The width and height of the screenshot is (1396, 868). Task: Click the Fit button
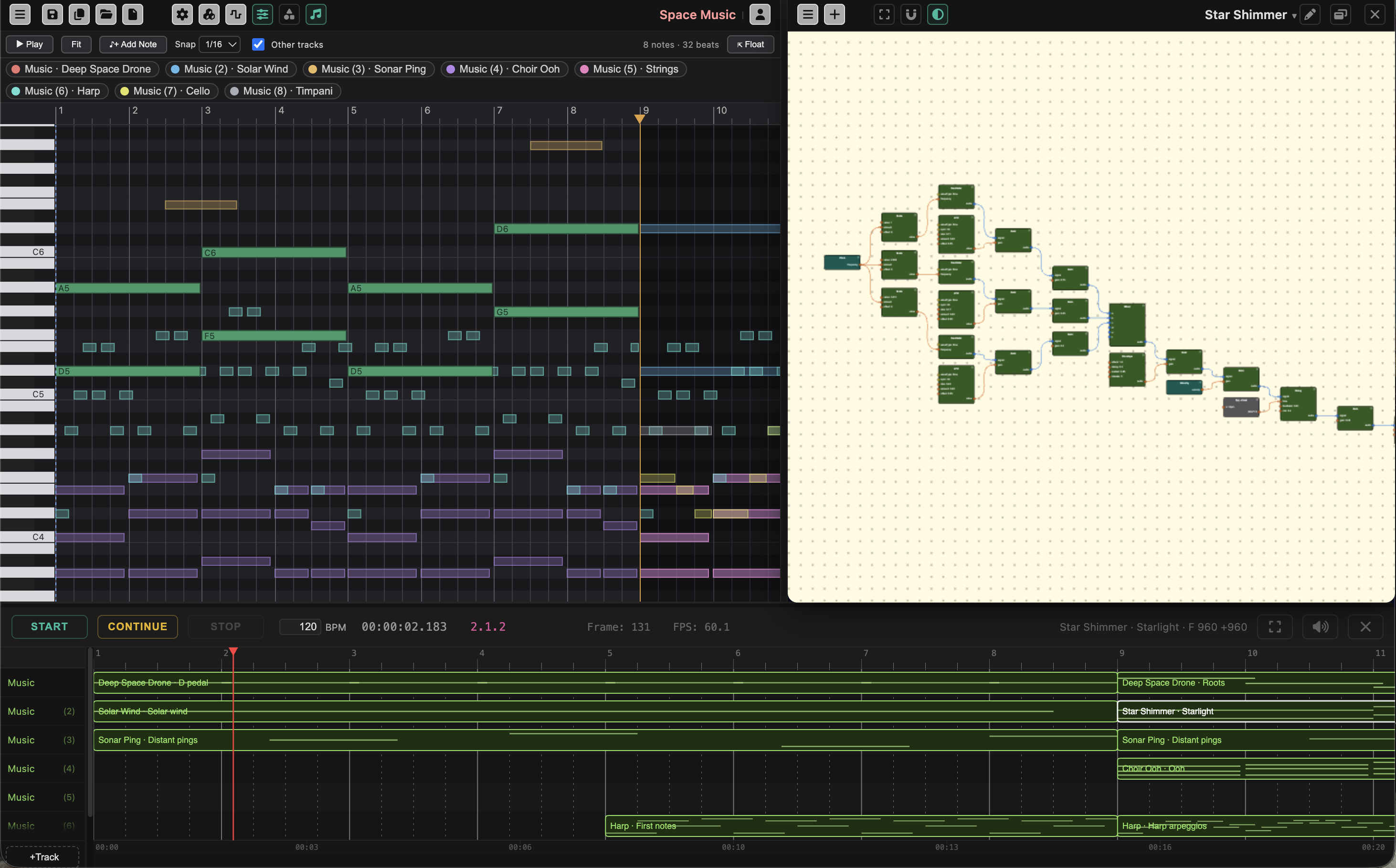tap(76, 44)
